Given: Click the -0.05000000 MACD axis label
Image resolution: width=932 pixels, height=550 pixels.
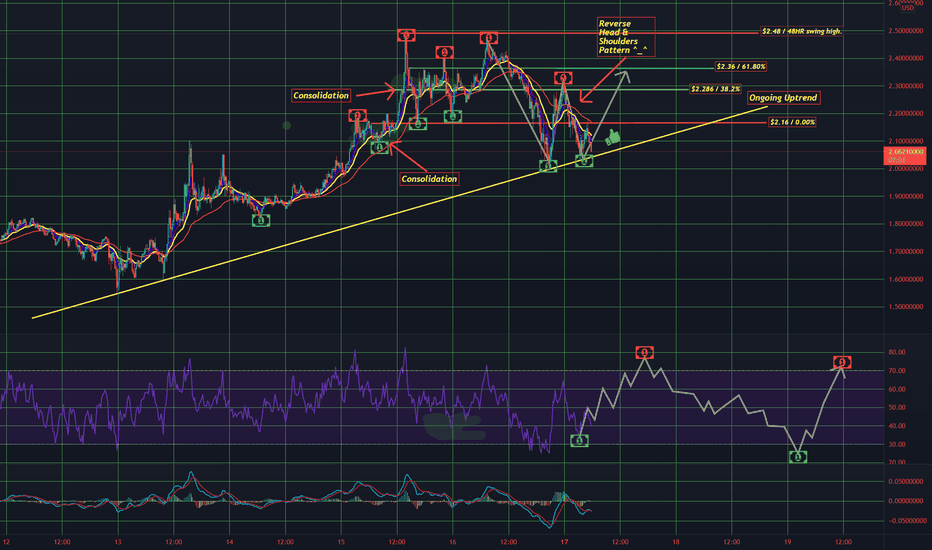Looking at the screenshot, I should [905, 521].
